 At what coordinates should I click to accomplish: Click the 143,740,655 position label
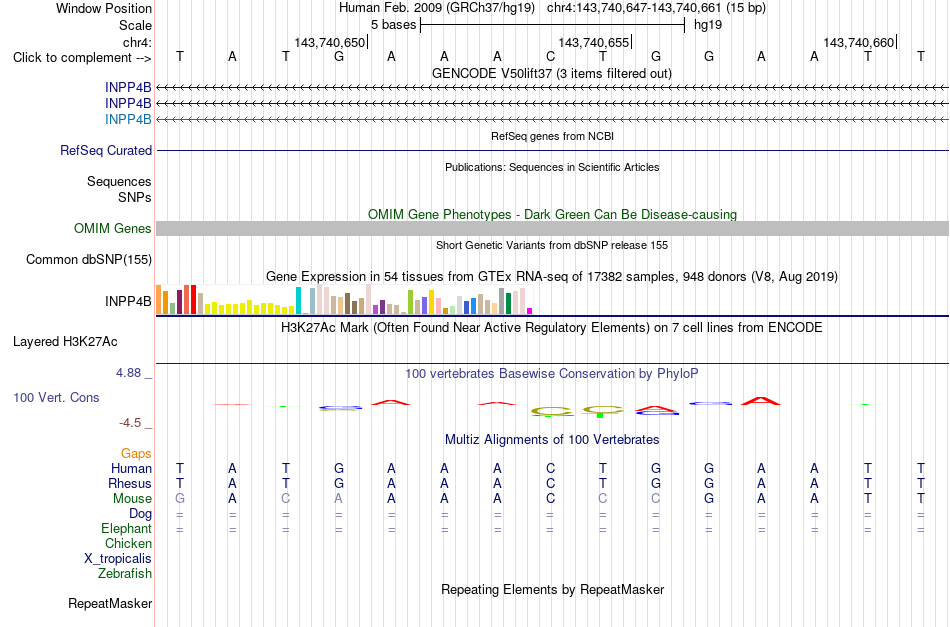[594, 42]
